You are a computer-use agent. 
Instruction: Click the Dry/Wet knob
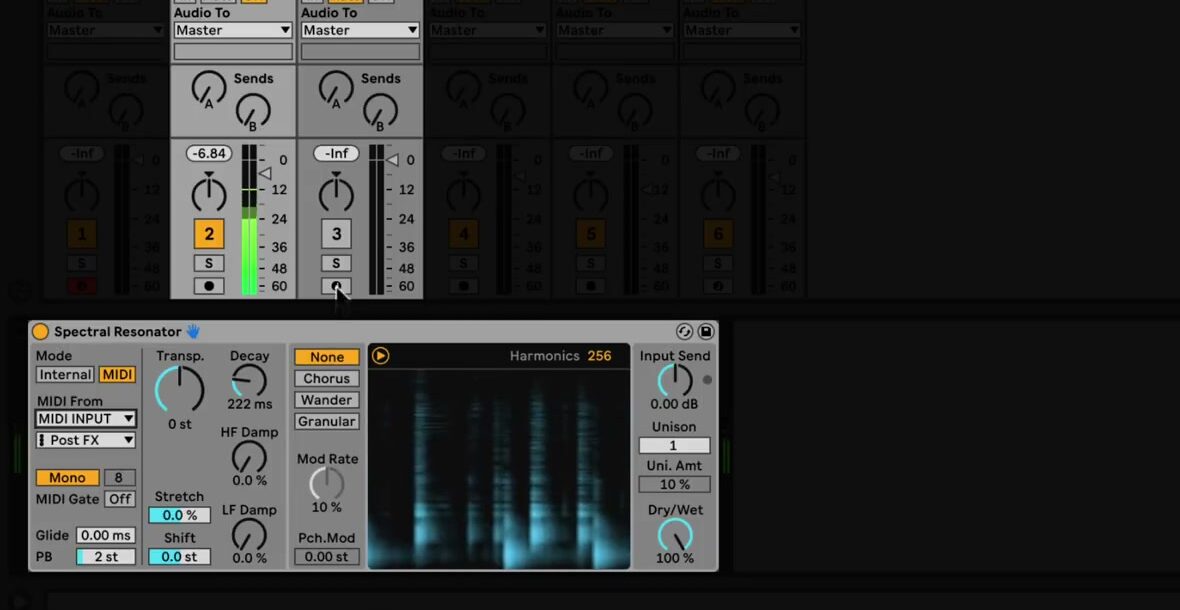pos(675,535)
